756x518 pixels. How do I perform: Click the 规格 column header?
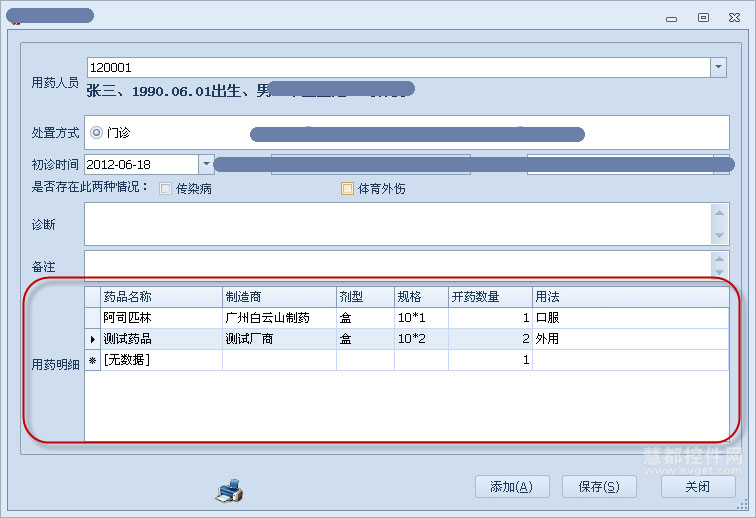[x=421, y=297]
